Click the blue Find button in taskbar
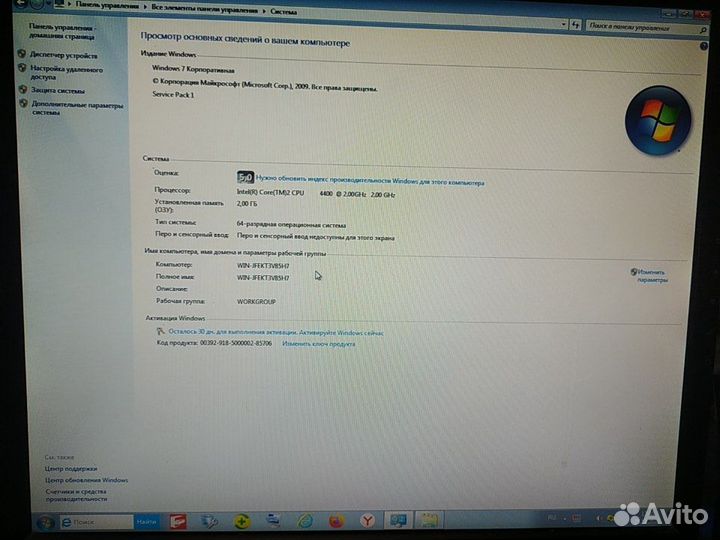 pyautogui.click(x=147, y=521)
